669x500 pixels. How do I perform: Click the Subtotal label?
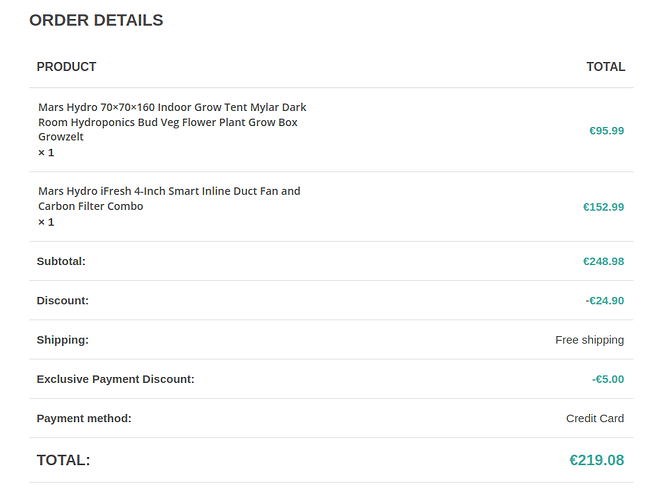pyautogui.click(x=61, y=261)
